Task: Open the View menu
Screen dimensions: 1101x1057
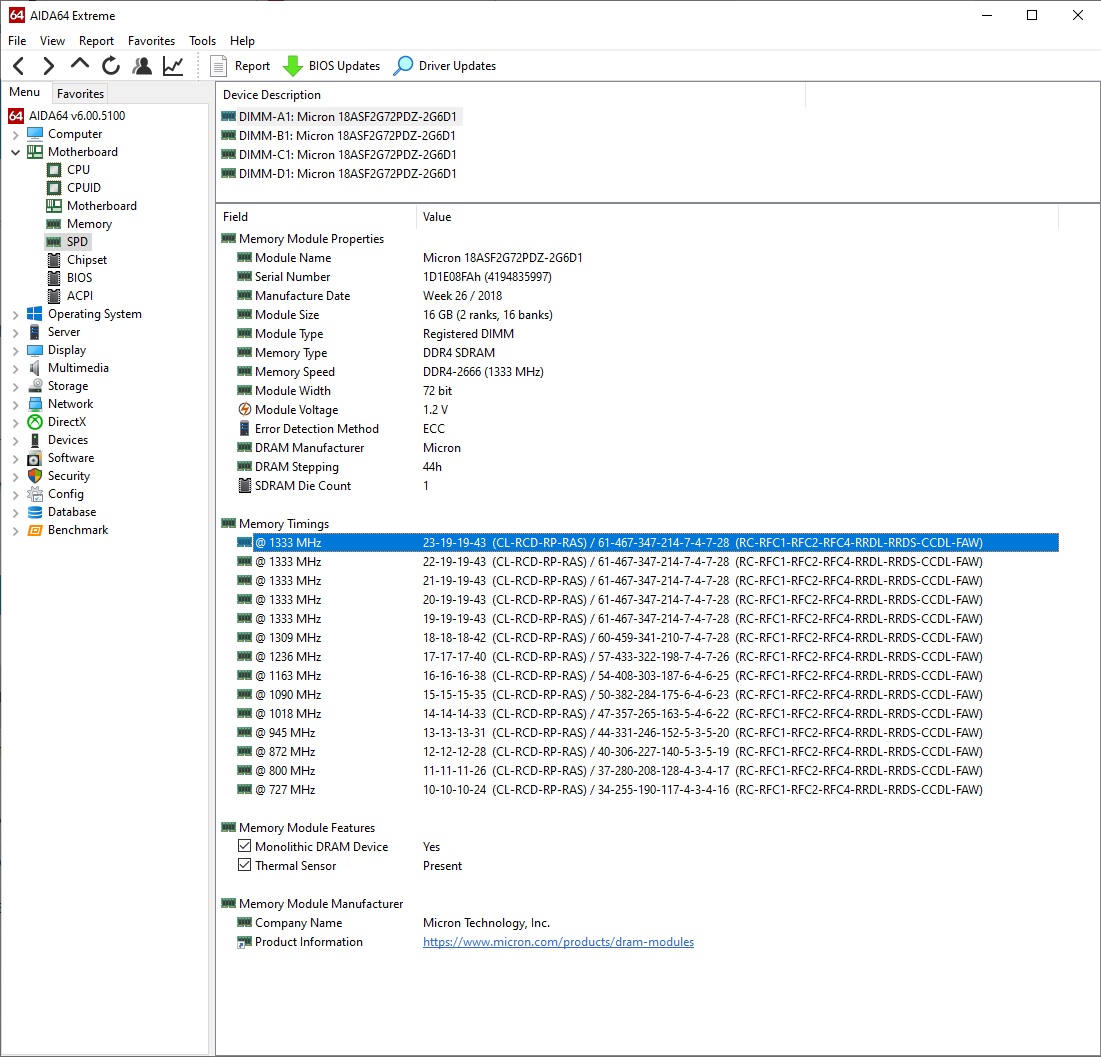Action: point(52,41)
